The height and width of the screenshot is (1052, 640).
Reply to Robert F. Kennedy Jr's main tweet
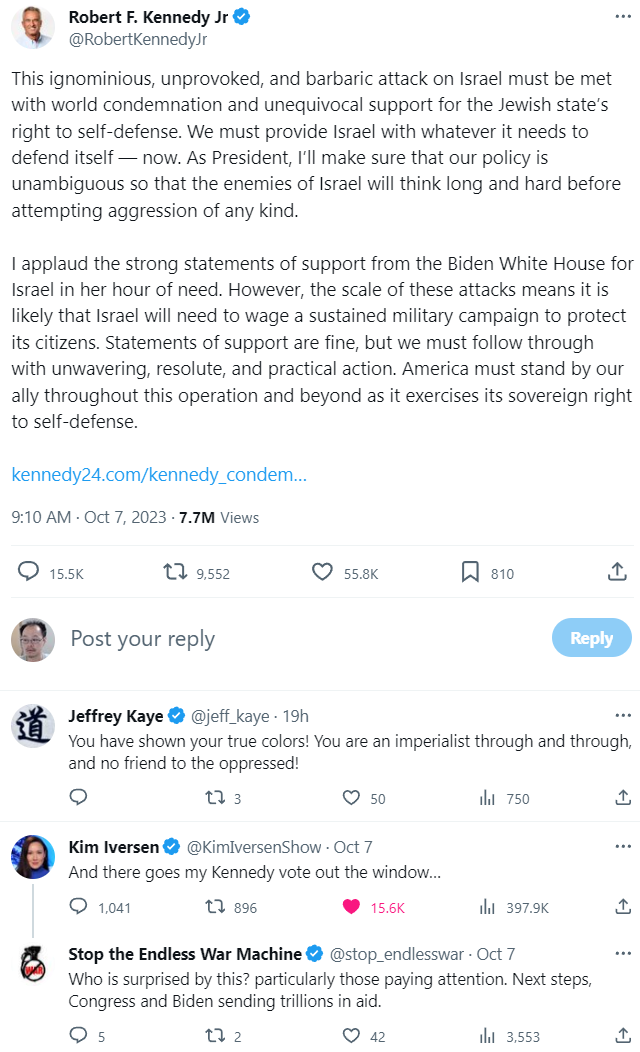coord(30,572)
